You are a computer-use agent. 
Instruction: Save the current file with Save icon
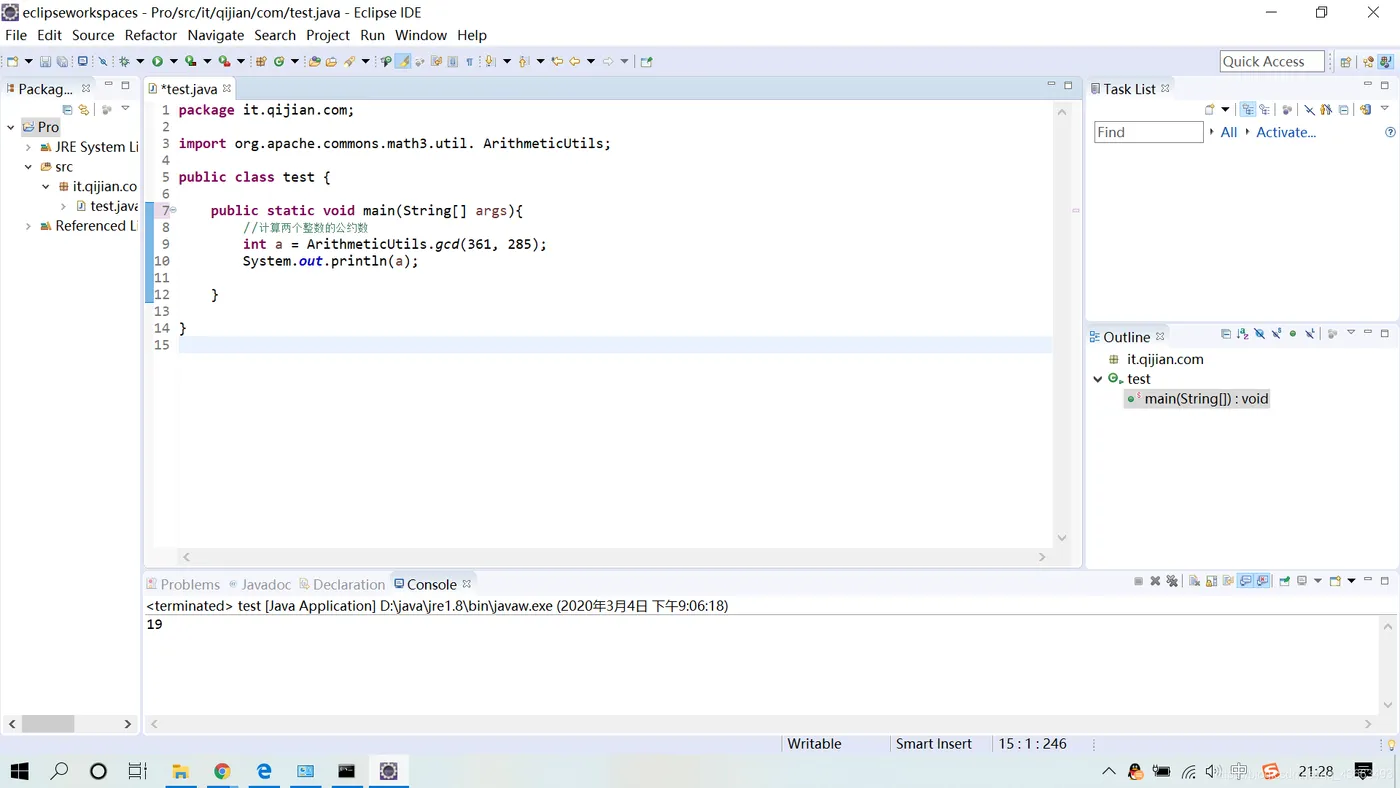45,61
